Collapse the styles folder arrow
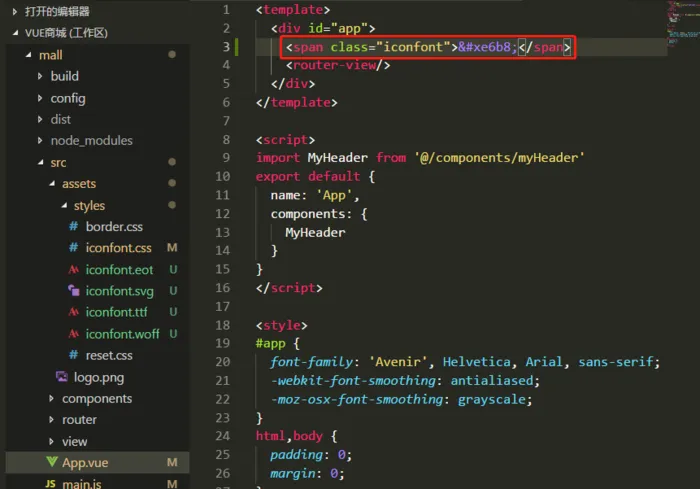This screenshot has height=489, width=700. (64, 205)
